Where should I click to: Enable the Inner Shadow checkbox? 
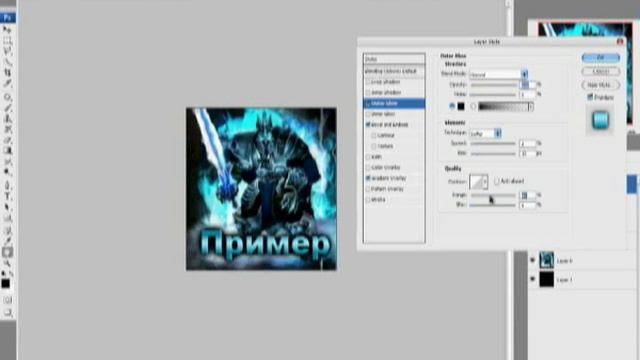coord(368,93)
